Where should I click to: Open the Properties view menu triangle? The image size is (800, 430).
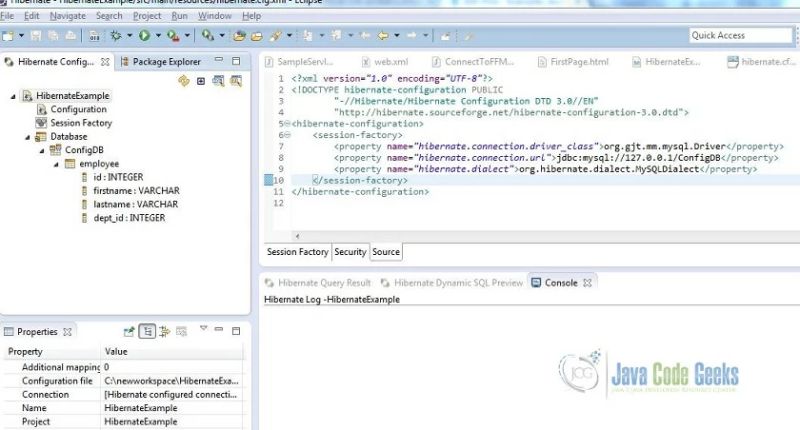204,329
